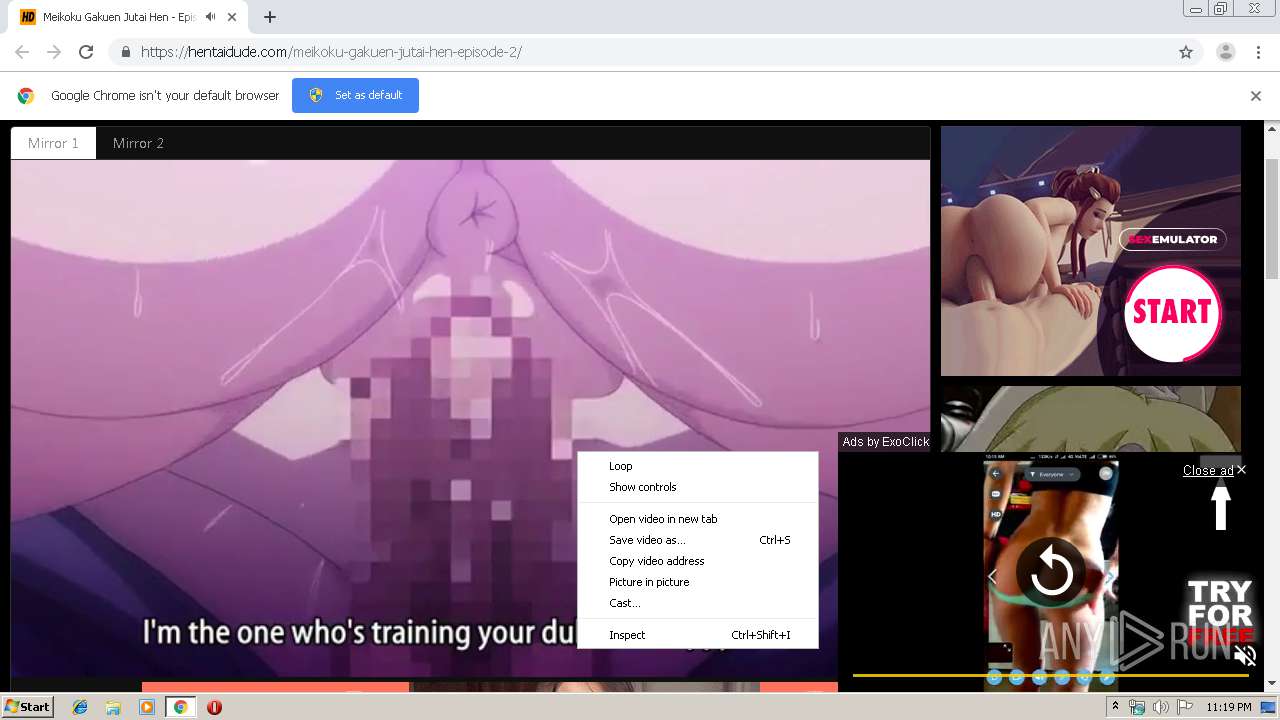The image size is (1280, 720).
Task: Click Copy video address
Action: [698, 561]
